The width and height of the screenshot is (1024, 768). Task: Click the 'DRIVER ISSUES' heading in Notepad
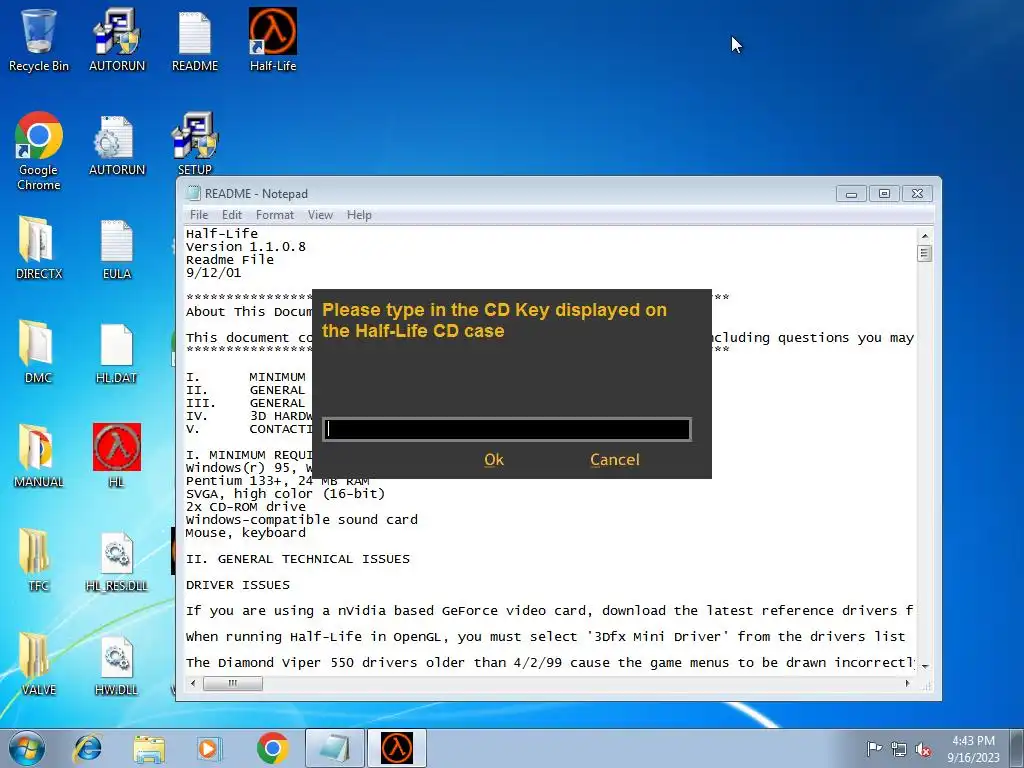pos(238,585)
